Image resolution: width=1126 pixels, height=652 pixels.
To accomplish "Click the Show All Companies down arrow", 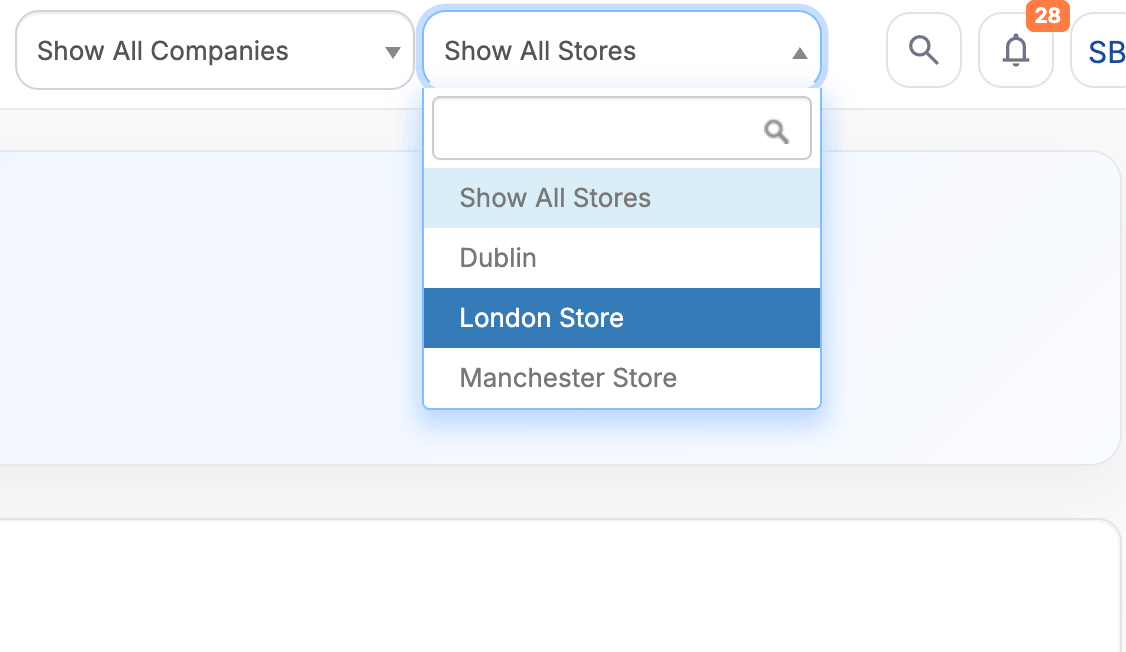I will coord(393,53).
